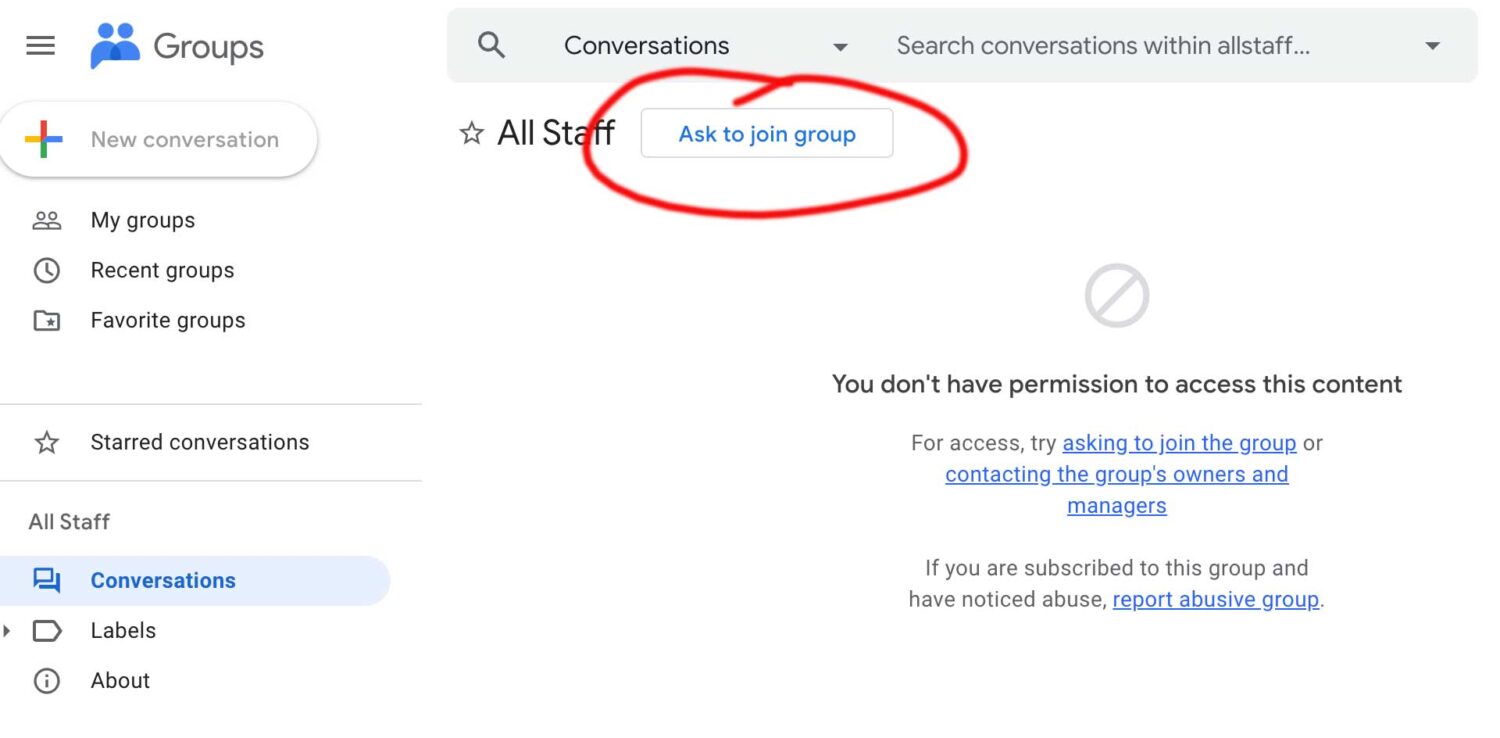Click the Favorite groups folder icon
The height and width of the screenshot is (738, 1500).
(x=46, y=321)
